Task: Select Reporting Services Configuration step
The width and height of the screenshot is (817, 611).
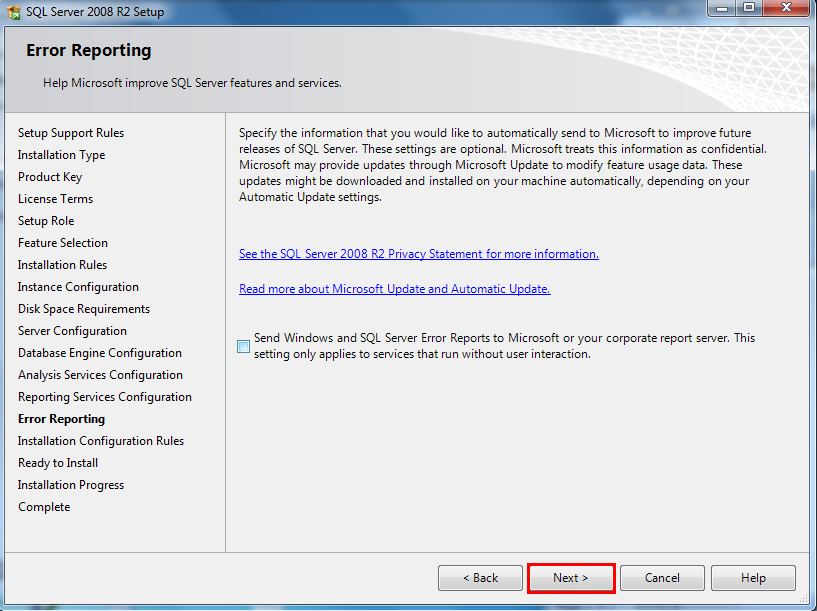Action: click(x=105, y=397)
